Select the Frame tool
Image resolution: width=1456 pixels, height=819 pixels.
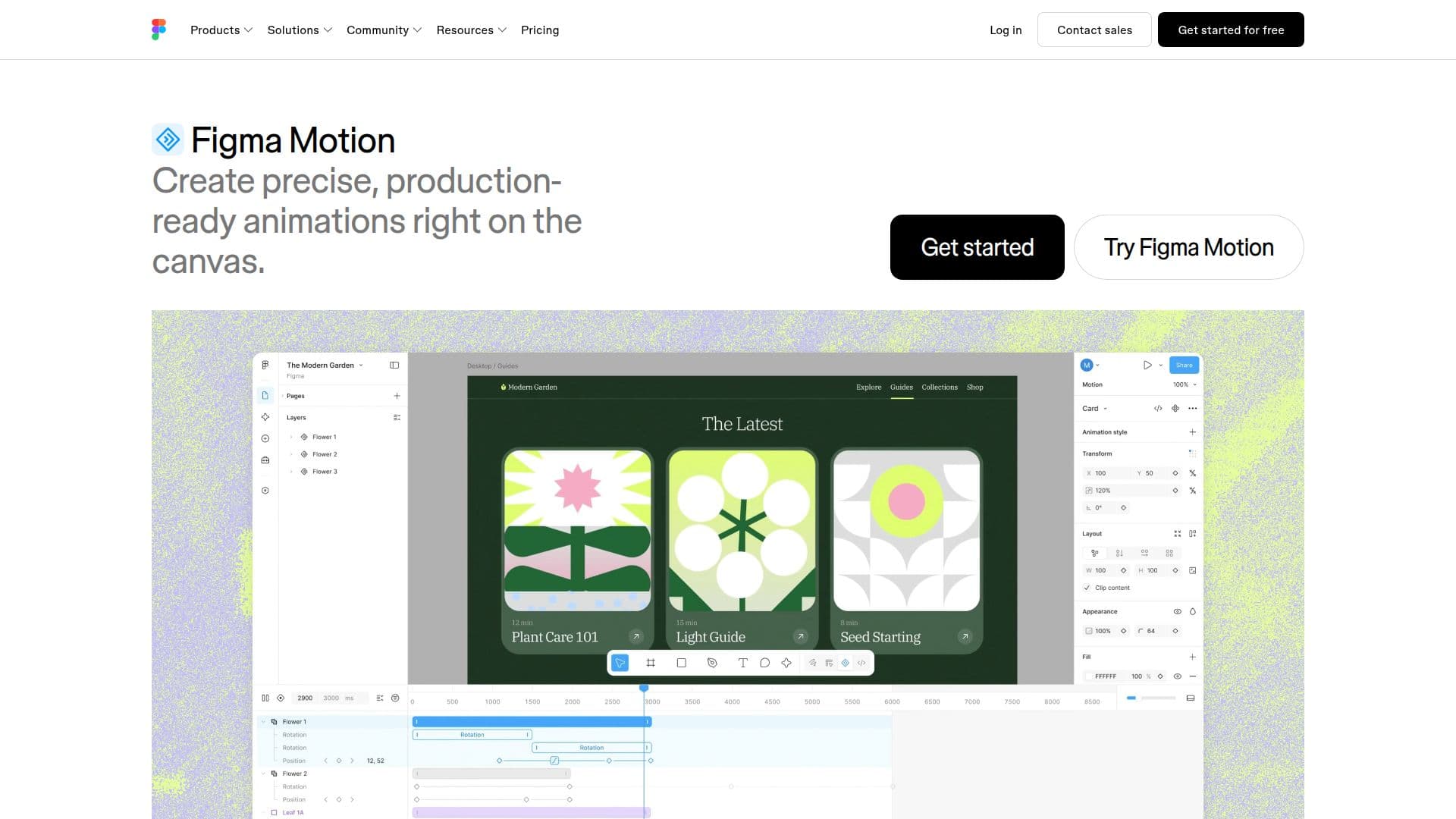tap(651, 663)
